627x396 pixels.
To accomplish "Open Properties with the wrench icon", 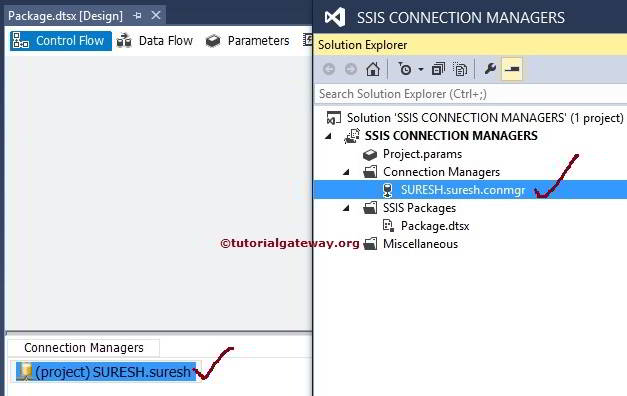I will pos(490,69).
